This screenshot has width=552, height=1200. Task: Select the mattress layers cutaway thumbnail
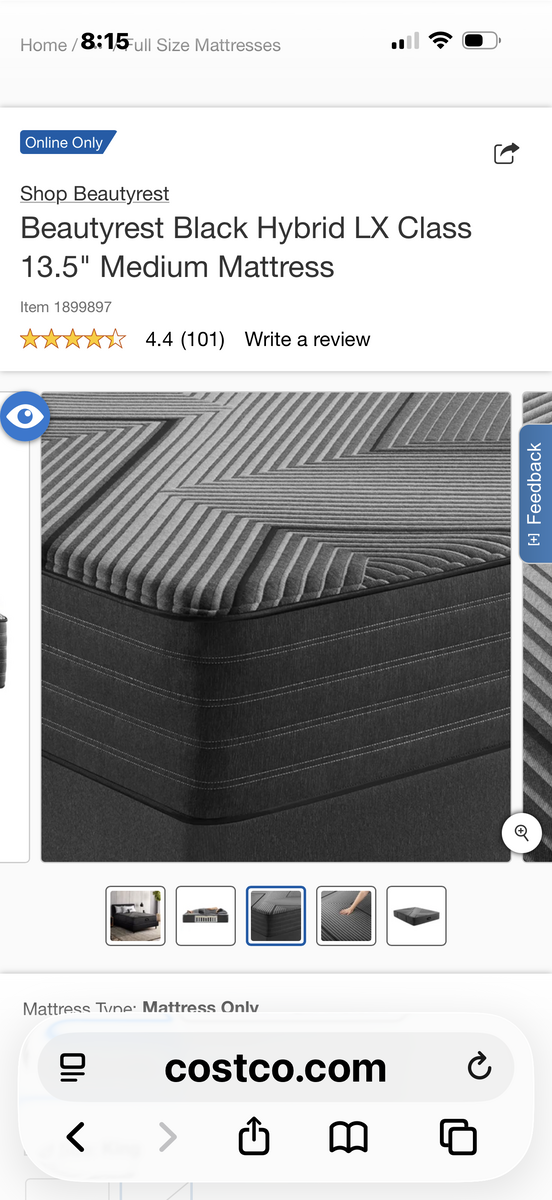click(x=206, y=915)
